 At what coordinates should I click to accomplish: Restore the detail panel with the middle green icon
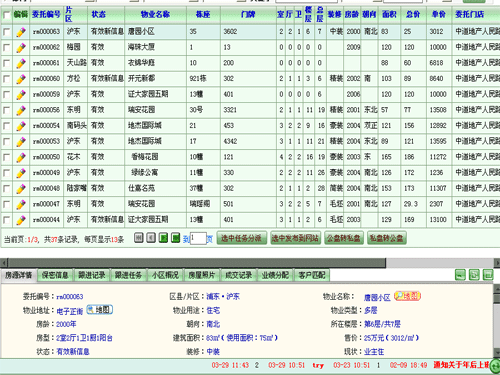[x=474, y=275]
